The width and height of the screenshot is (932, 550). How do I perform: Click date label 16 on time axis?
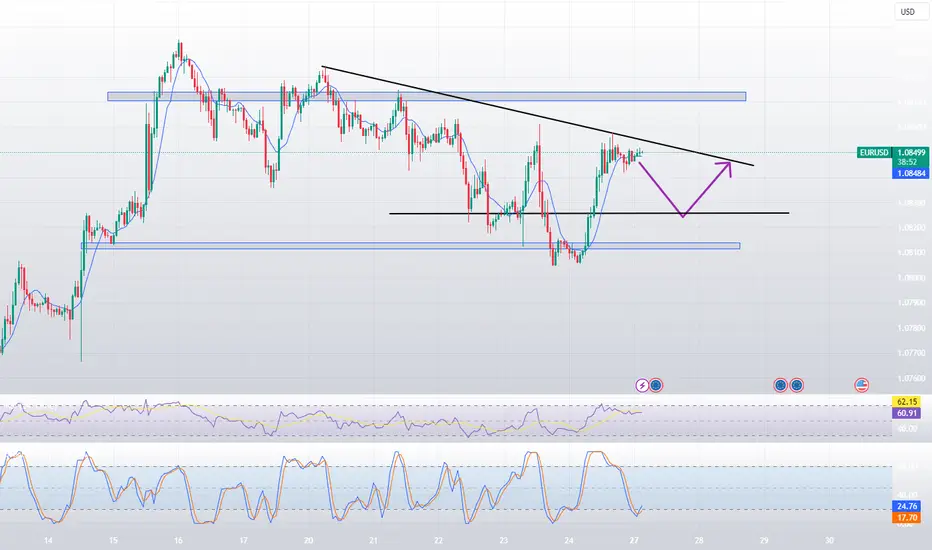[x=178, y=540]
